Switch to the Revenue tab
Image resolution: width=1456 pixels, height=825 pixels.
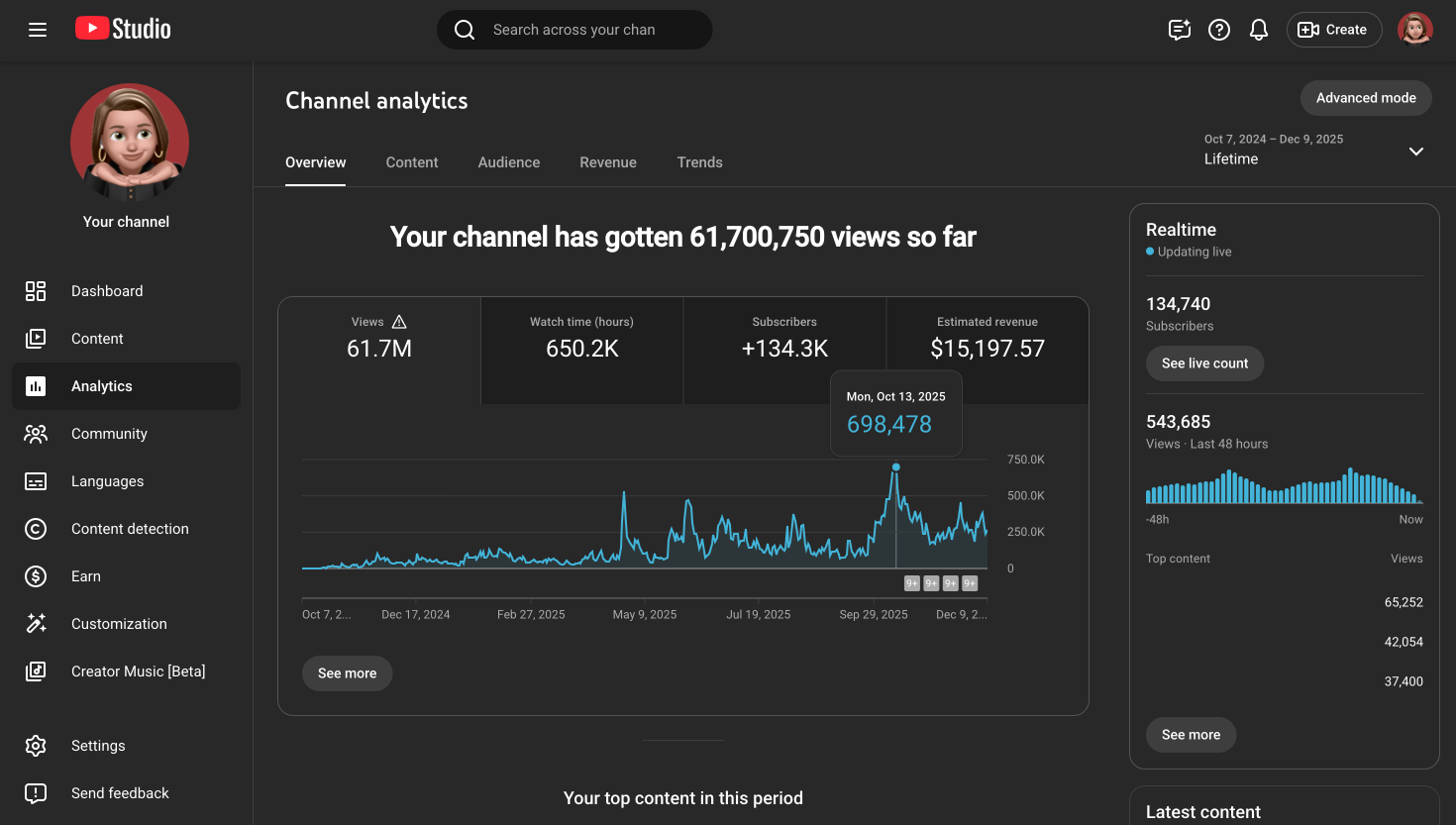click(608, 162)
